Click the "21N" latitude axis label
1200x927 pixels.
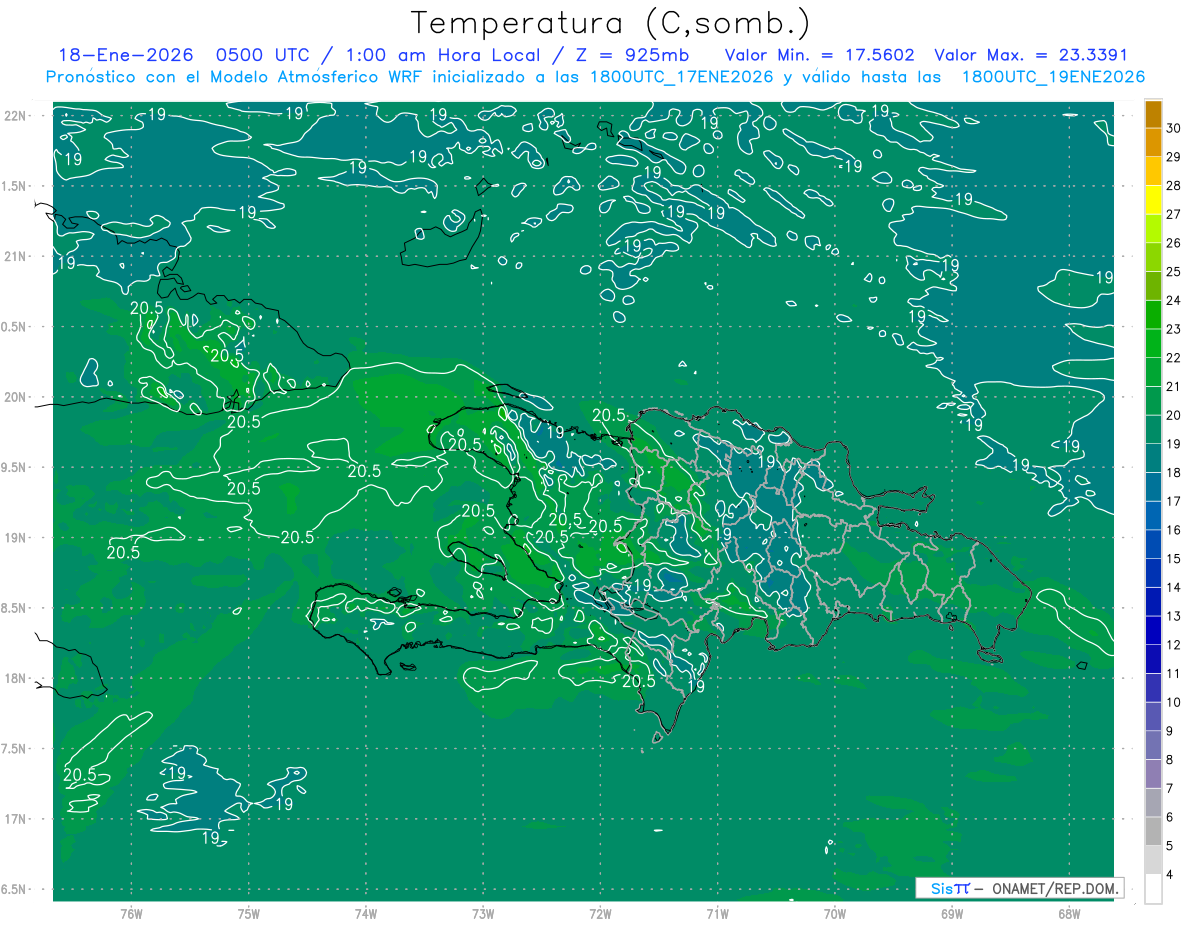(x=14, y=256)
